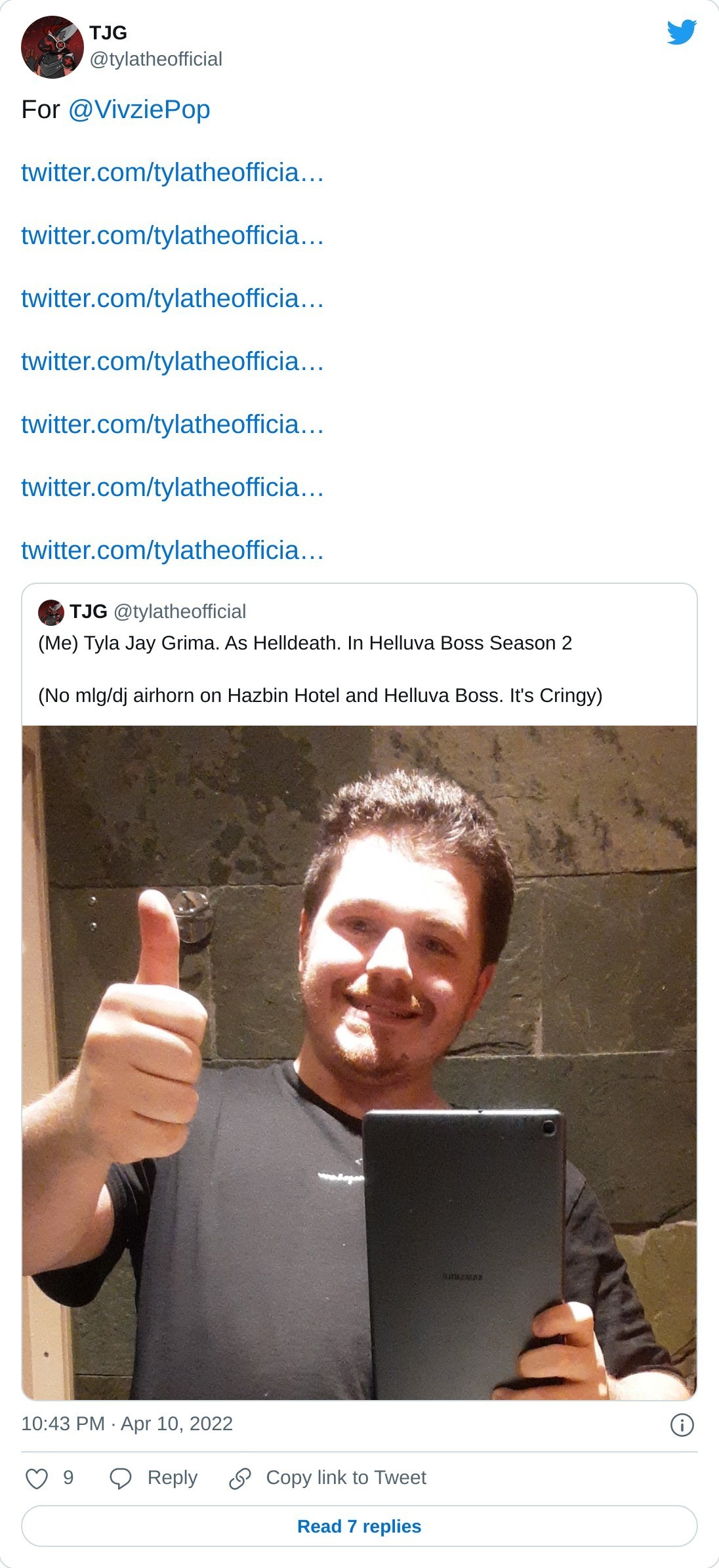Click the 10:43 PM Apr 10, 2022 timestamp
The width and height of the screenshot is (719, 1568).
[x=127, y=1424]
